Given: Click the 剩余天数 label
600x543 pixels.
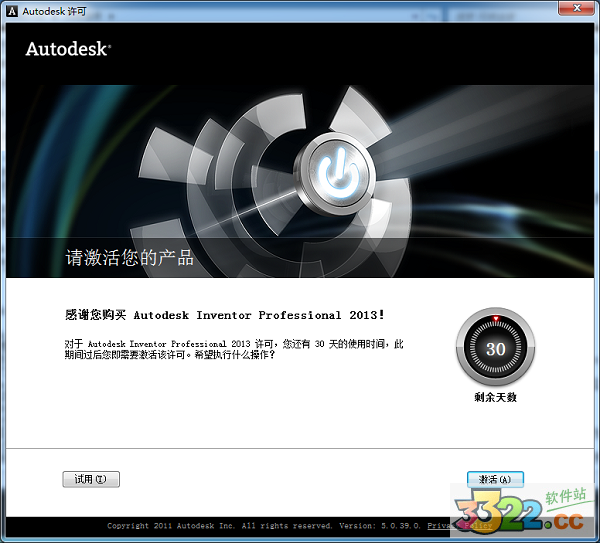Looking at the screenshot, I should [496, 397].
